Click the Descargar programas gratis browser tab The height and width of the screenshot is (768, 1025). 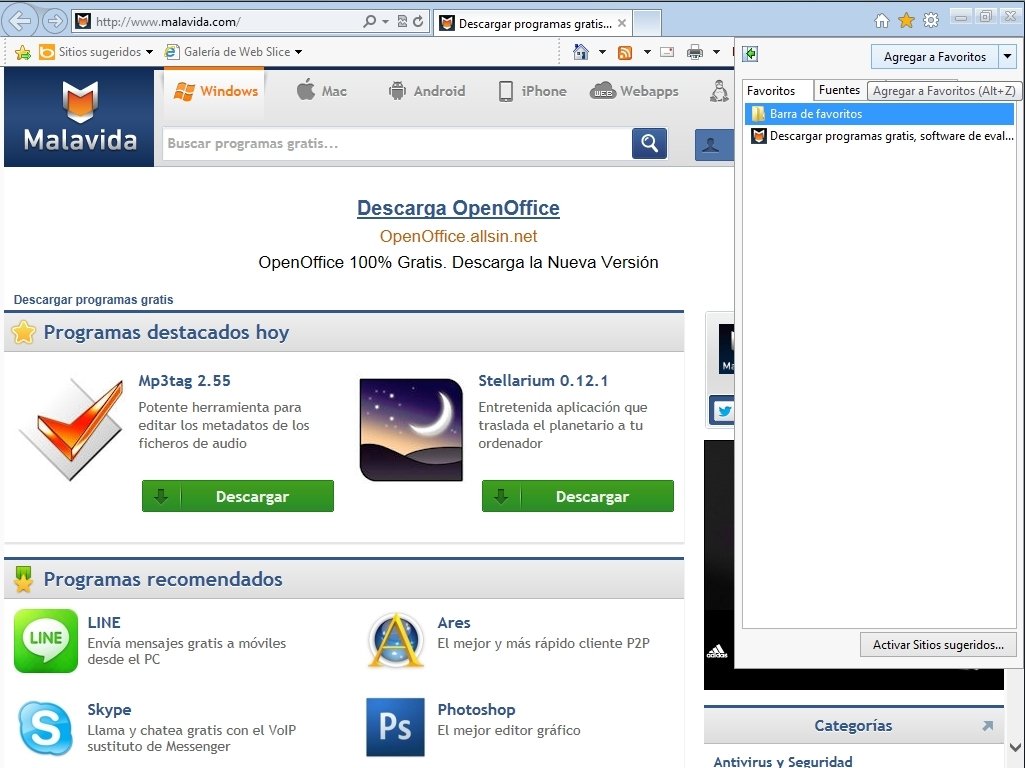click(x=533, y=24)
